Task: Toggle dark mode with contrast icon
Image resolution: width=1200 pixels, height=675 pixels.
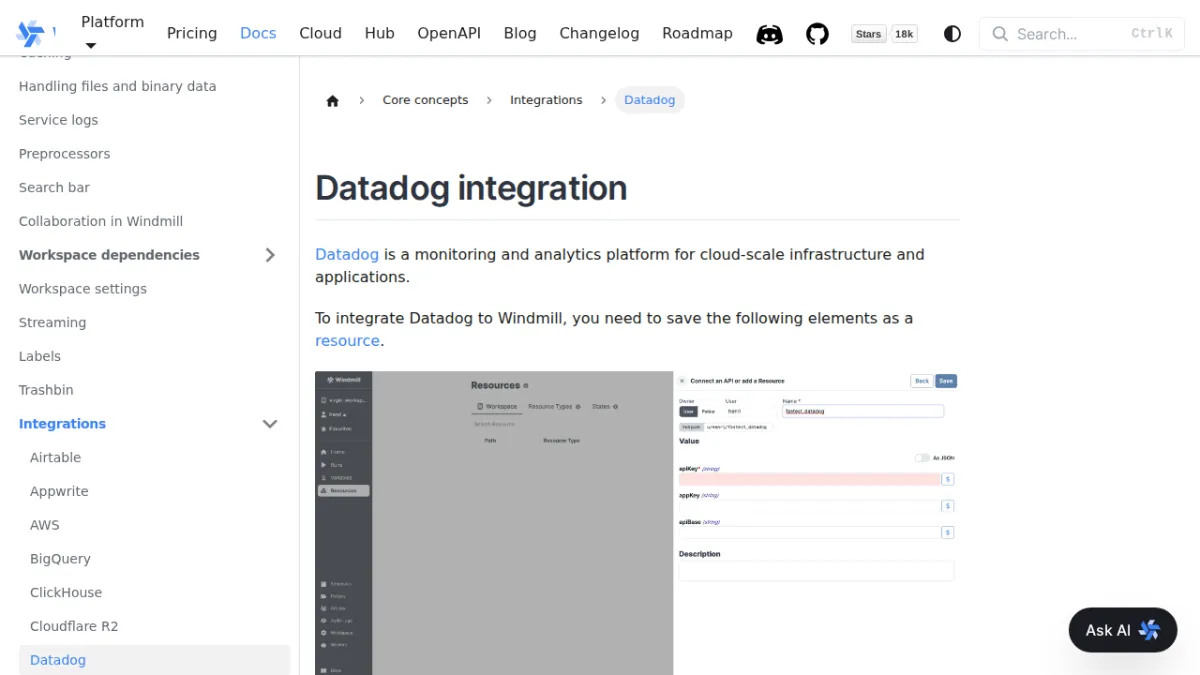Action: pos(952,34)
